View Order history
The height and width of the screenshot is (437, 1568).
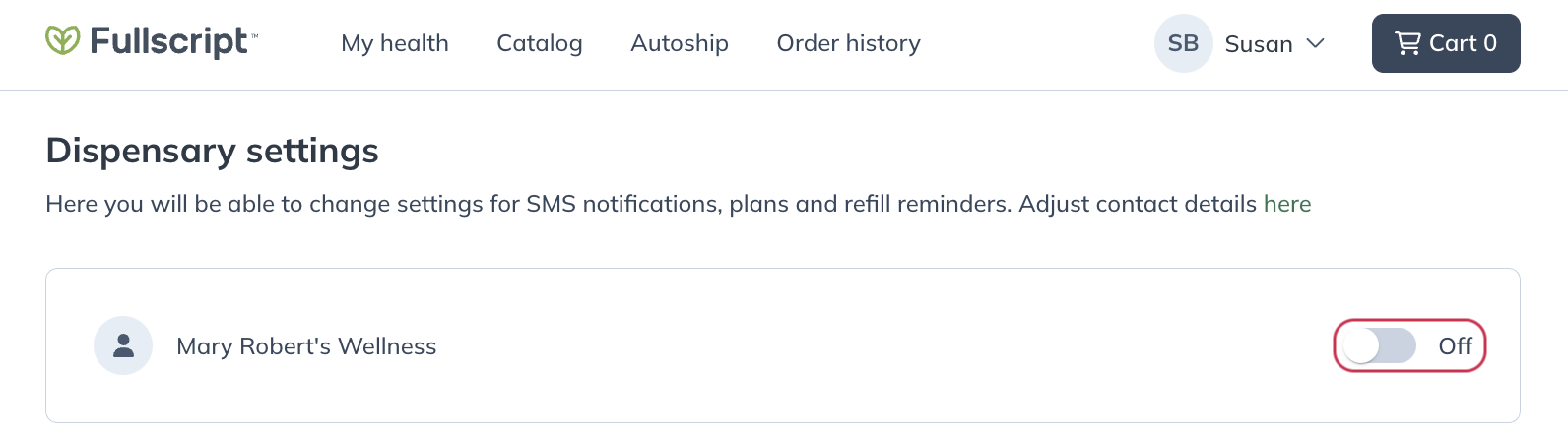click(x=849, y=43)
